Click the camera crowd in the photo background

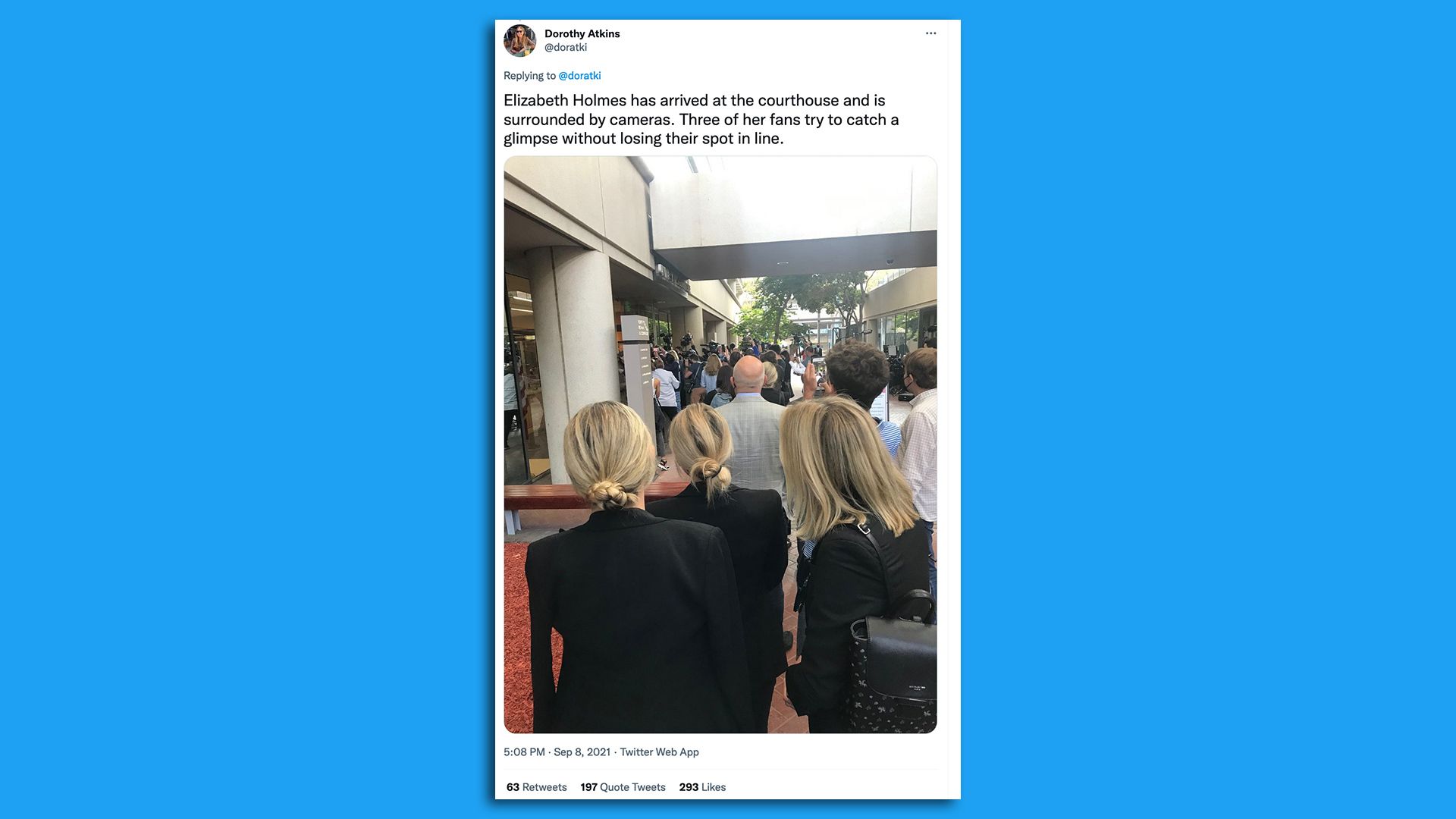pos(728,356)
